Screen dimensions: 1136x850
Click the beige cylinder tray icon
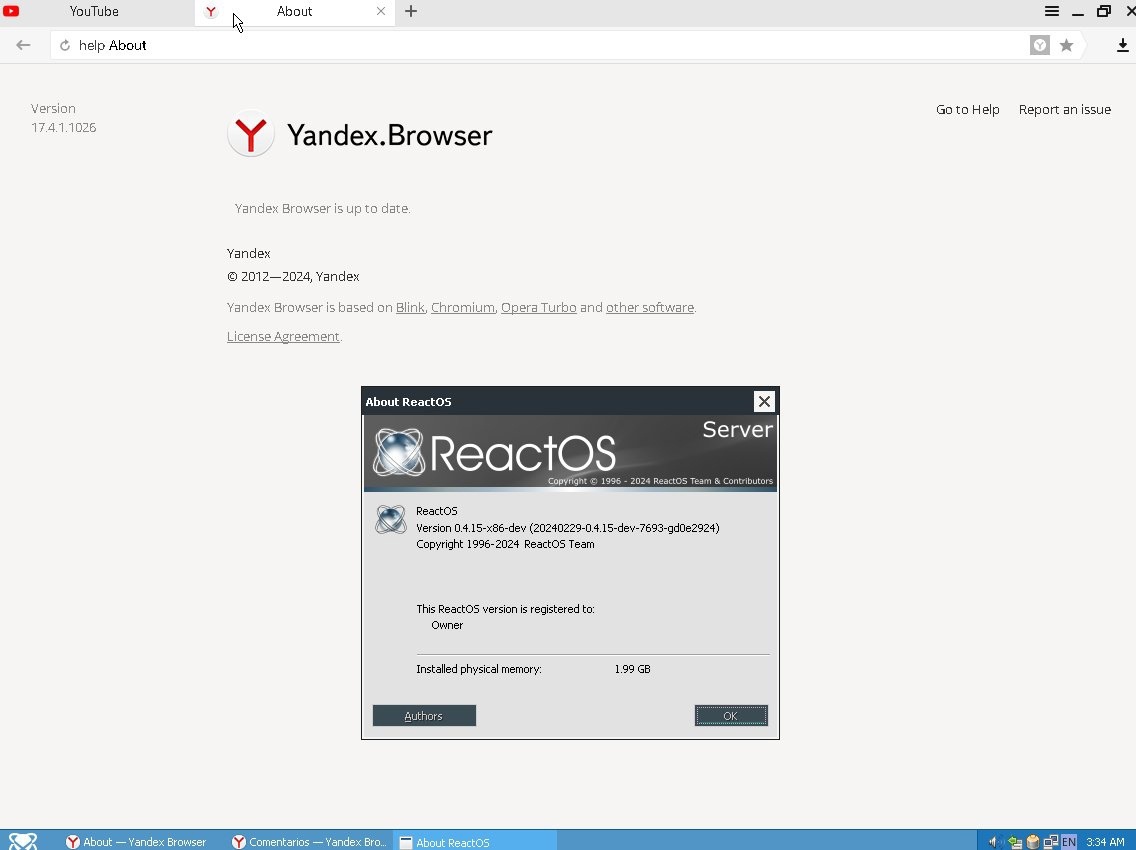coord(1033,842)
